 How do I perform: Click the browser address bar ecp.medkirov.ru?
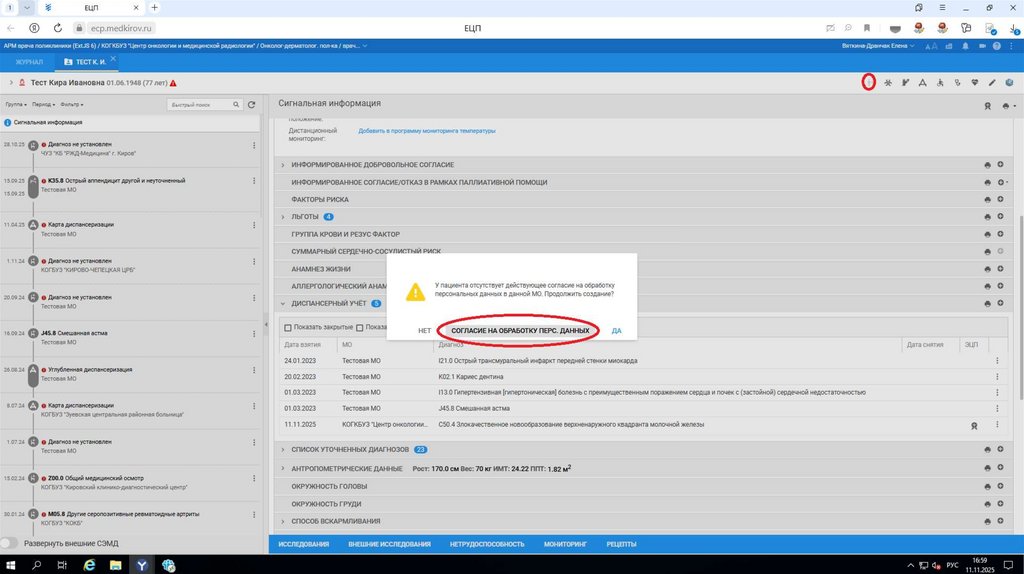click(121, 28)
